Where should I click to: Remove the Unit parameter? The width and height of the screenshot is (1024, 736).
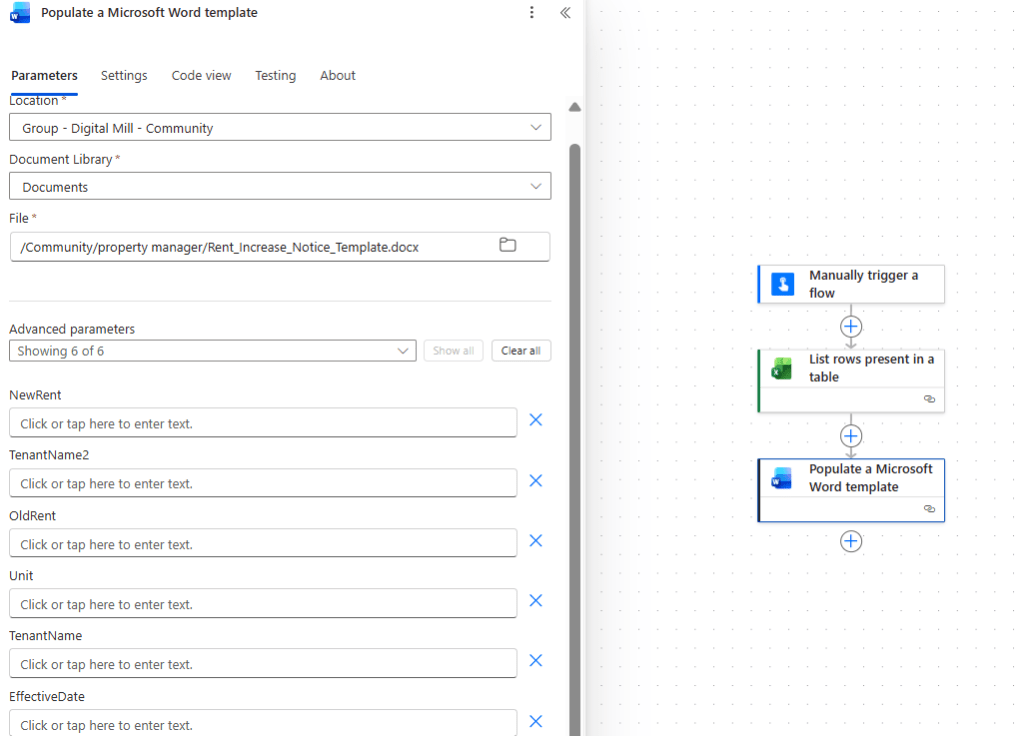[x=536, y=601]
